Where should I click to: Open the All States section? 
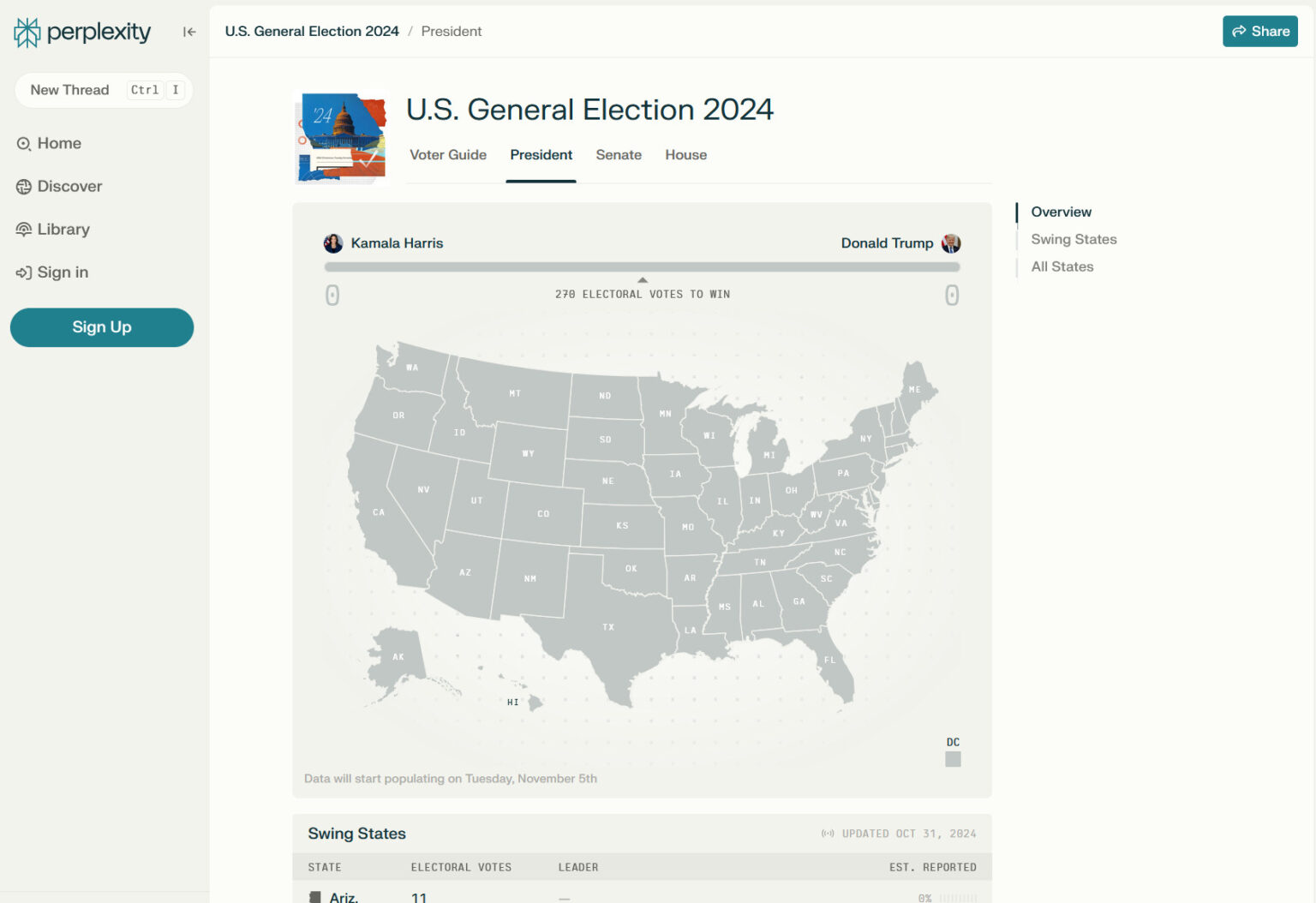tap(1062, 266)
